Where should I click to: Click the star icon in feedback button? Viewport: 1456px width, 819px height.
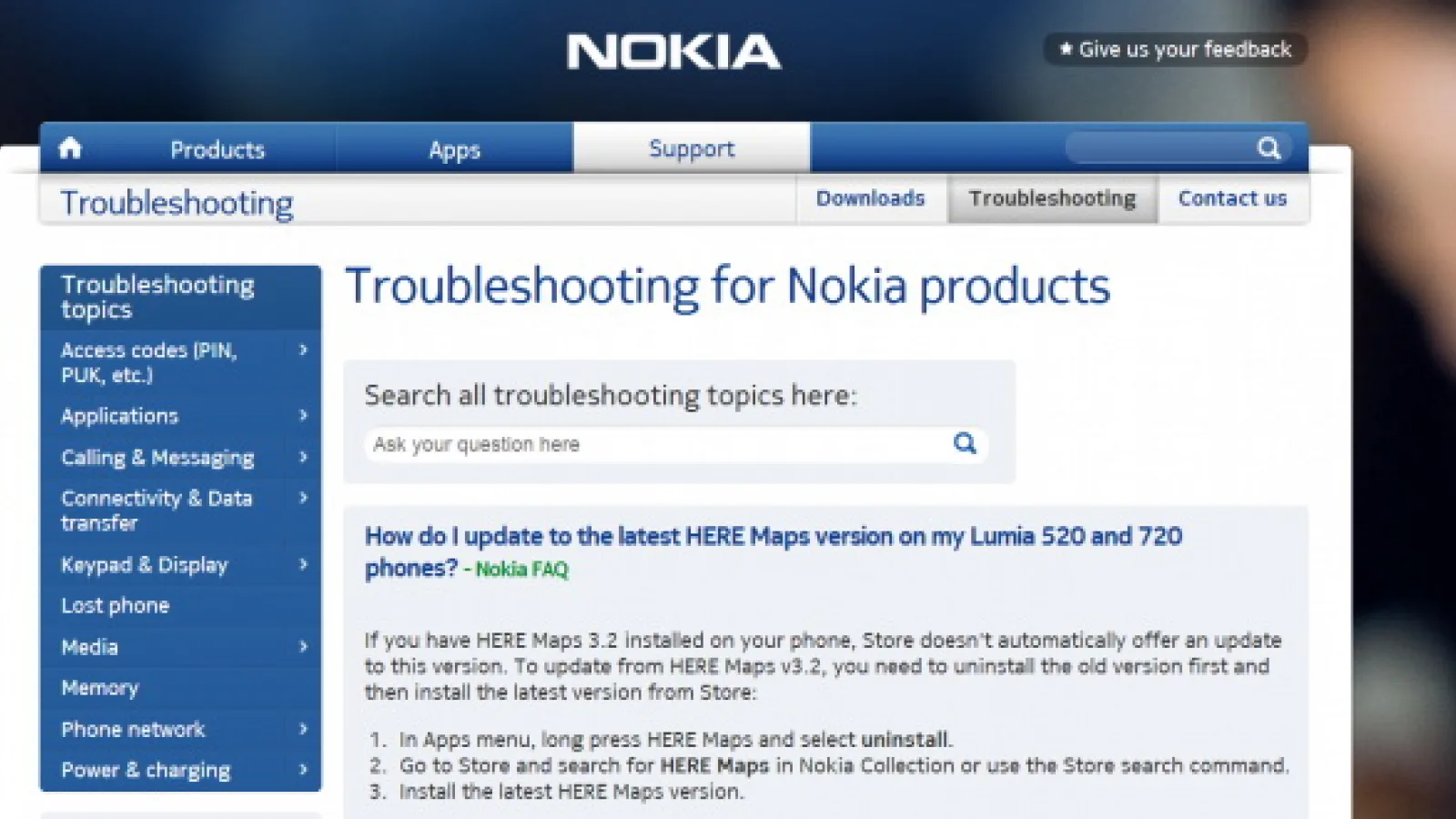point(1066,48)
